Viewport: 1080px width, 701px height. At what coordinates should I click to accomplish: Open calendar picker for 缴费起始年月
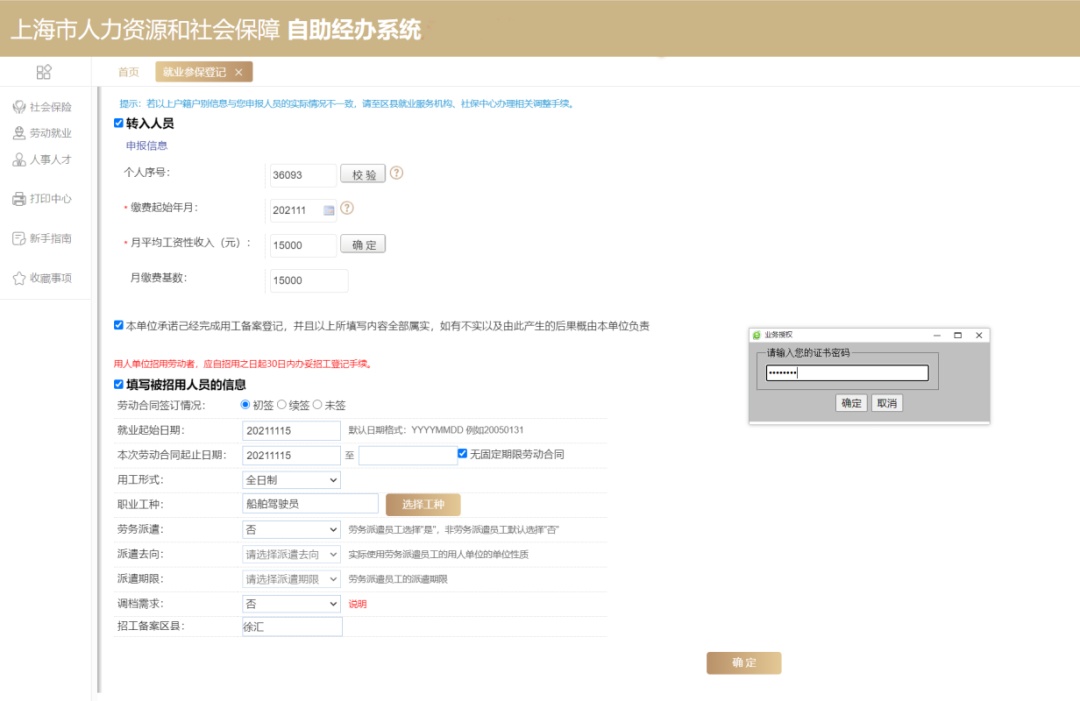point(328,210)
